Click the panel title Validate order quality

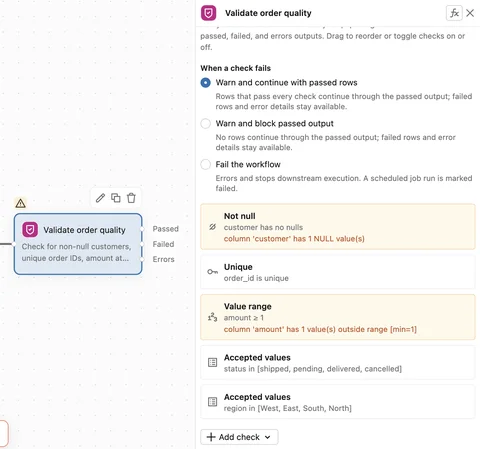(x=268, y=13)
